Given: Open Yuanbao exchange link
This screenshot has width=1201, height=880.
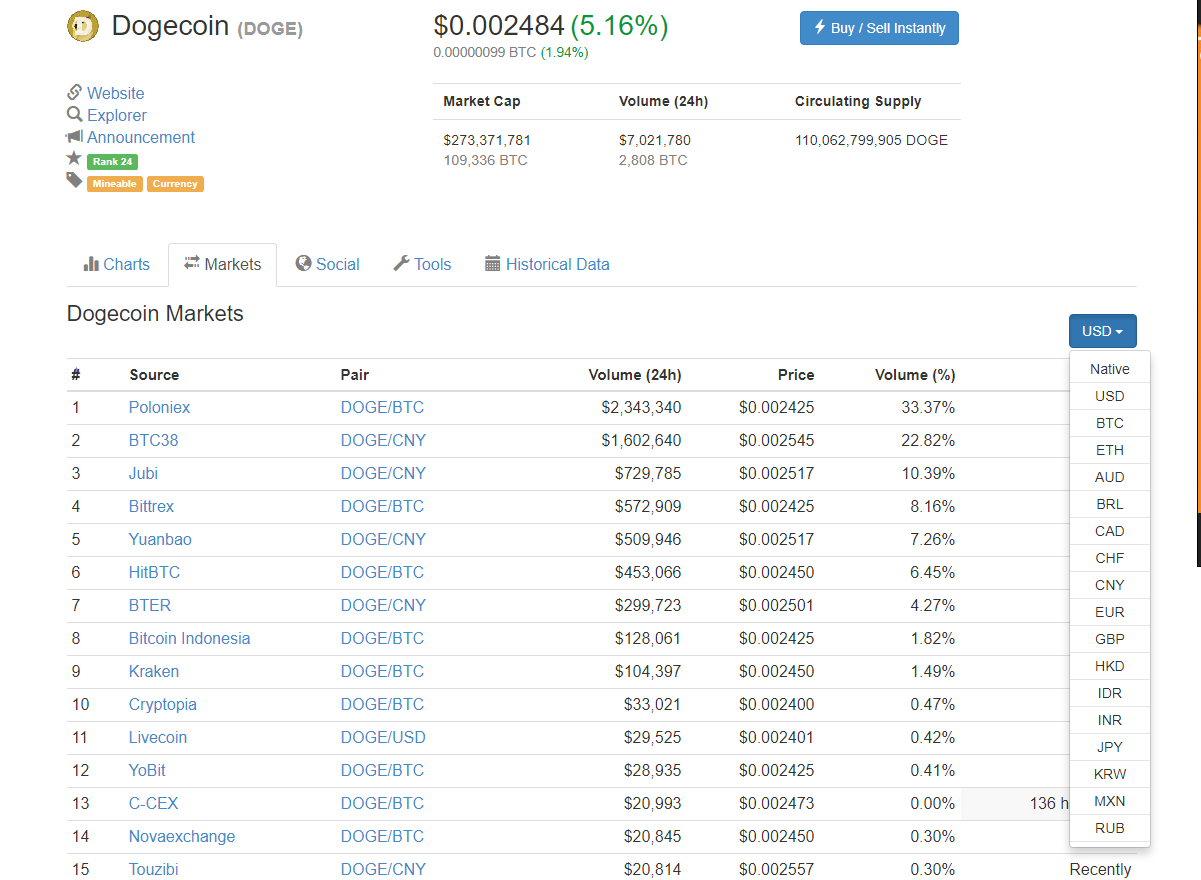Looking at the screenshot, I should [160, 539].
